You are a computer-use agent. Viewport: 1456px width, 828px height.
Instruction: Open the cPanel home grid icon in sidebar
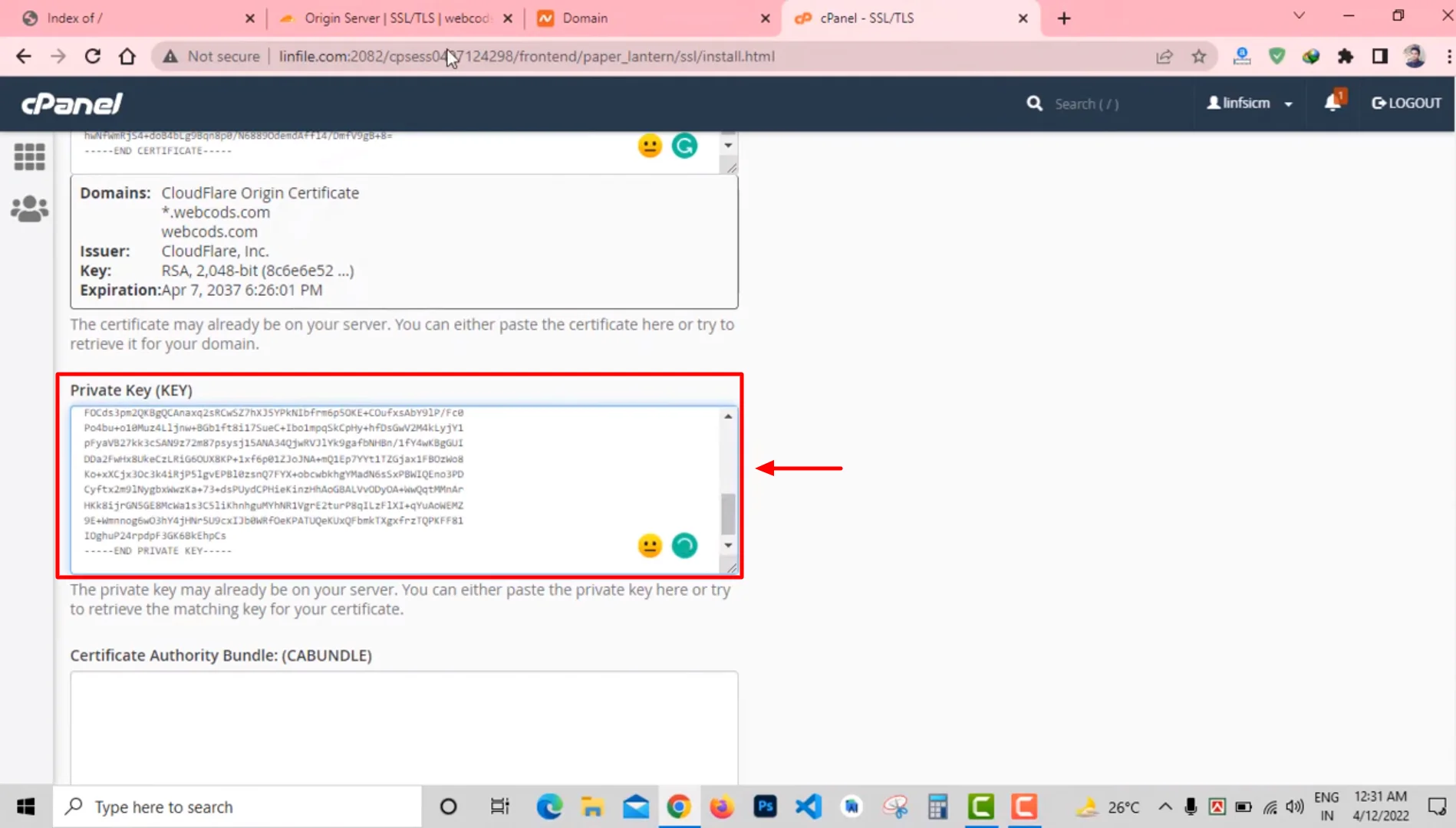pyautogui.click(x=29, y=157)
